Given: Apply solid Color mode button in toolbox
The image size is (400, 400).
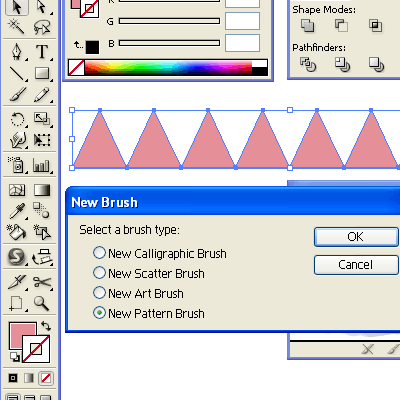Looking at the screenshot, I should coord(13,378).
